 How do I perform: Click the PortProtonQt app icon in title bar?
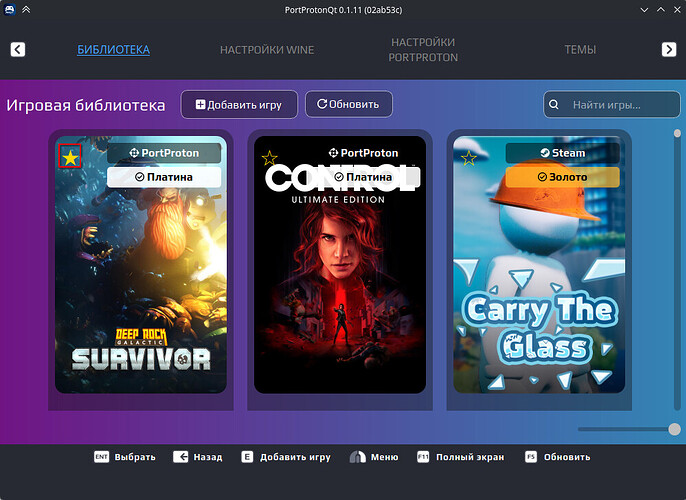[x=10, y=9]
